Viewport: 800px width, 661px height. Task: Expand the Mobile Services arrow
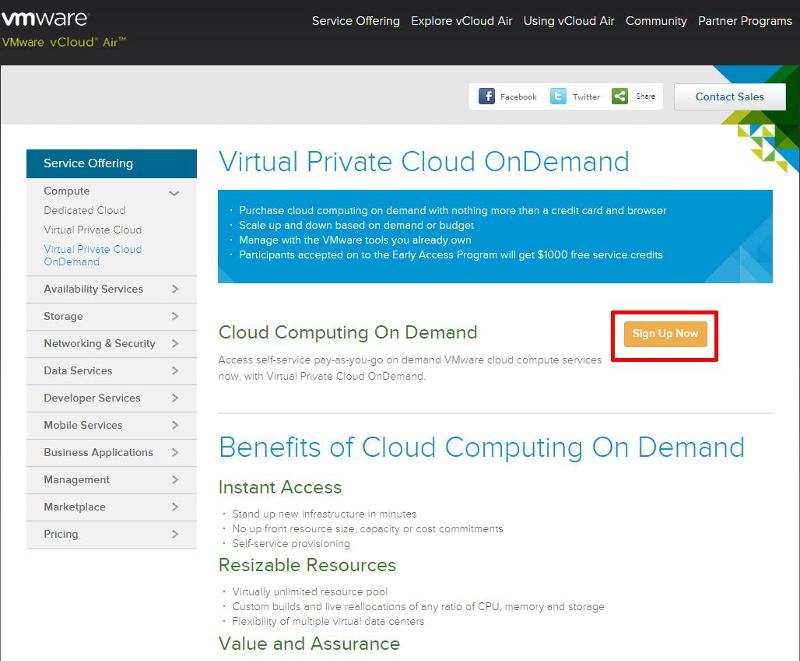(175, 425)
